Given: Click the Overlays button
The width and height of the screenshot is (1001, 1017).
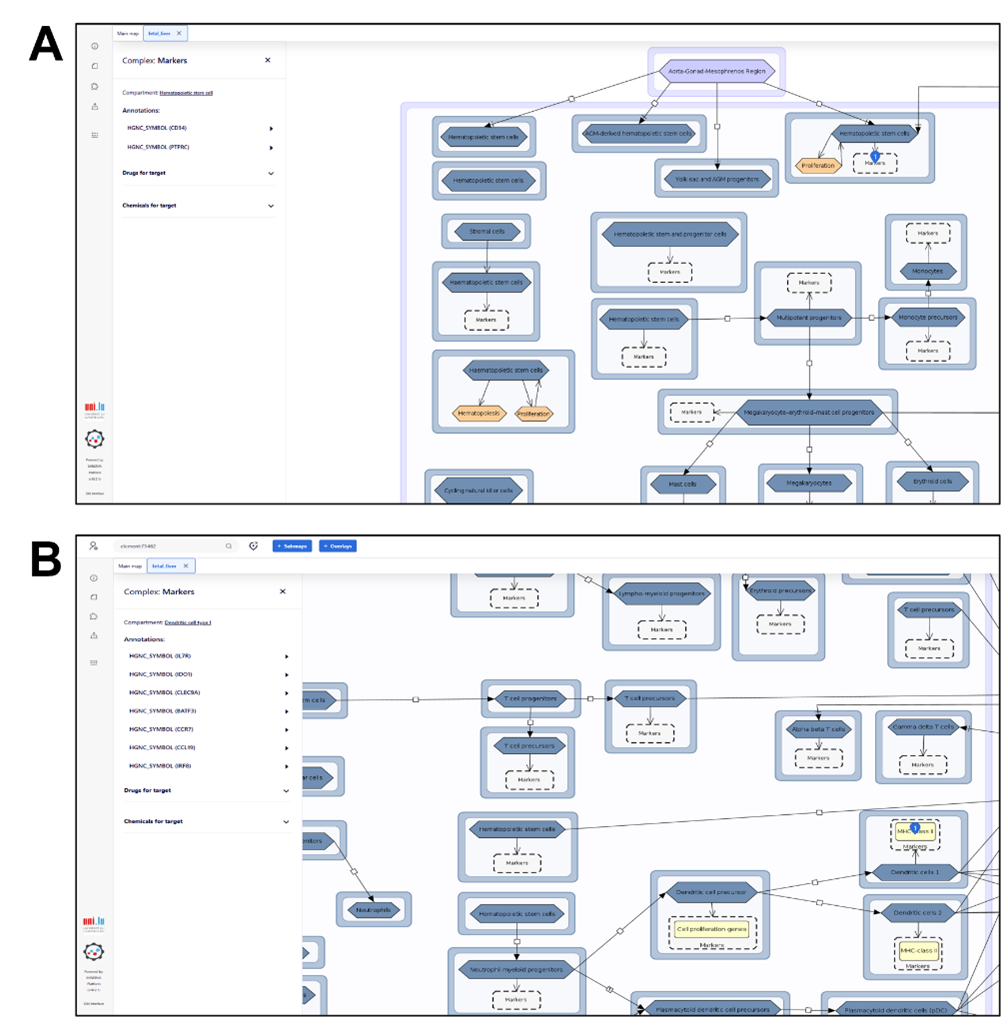Looking at the screenshot, I should tap(338, 546).
